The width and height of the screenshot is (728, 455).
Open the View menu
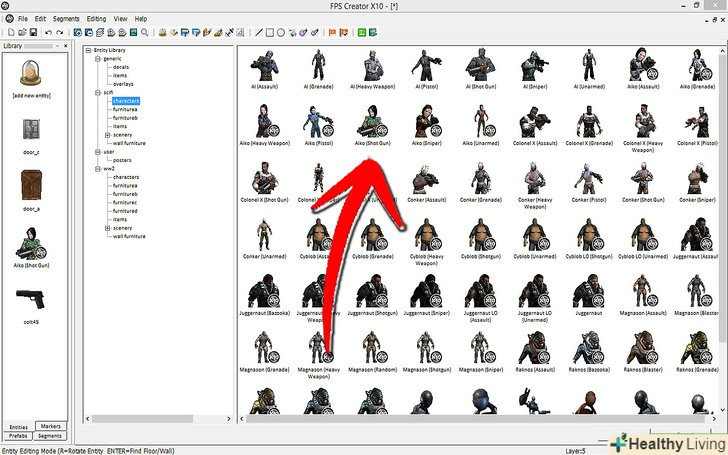[x=120, y=19]
